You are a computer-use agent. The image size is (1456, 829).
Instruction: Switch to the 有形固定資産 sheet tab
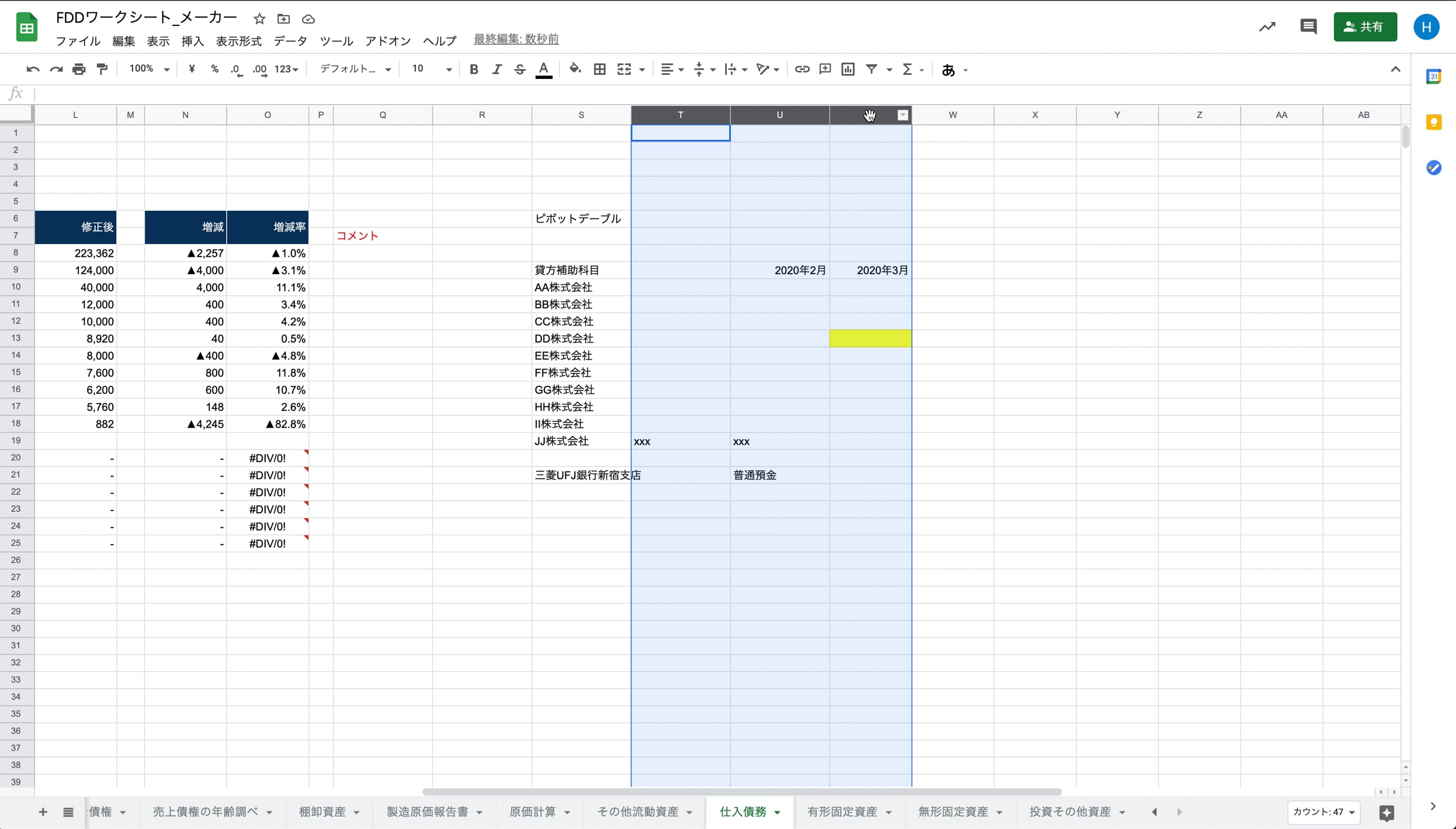coord(842,812)
